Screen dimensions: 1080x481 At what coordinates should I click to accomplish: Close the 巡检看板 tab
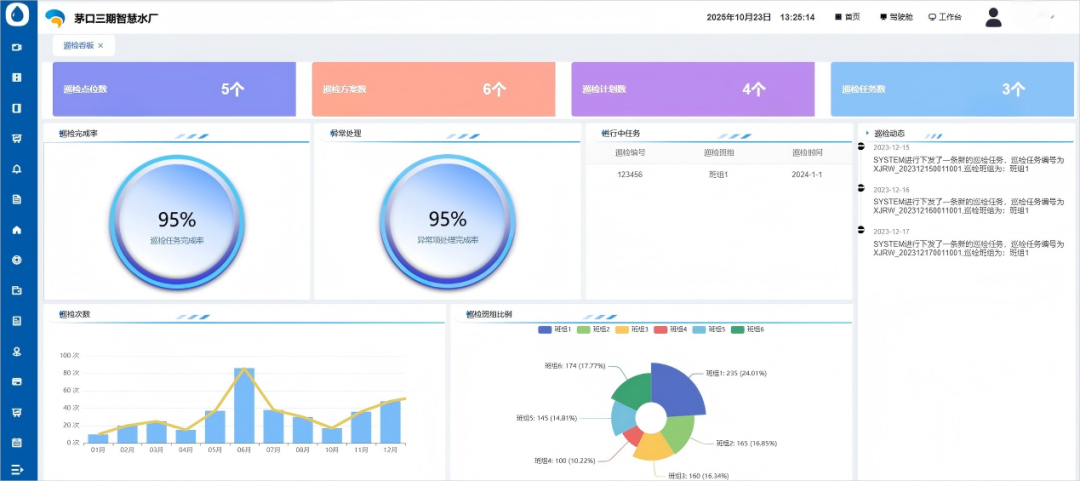(101, 45)
